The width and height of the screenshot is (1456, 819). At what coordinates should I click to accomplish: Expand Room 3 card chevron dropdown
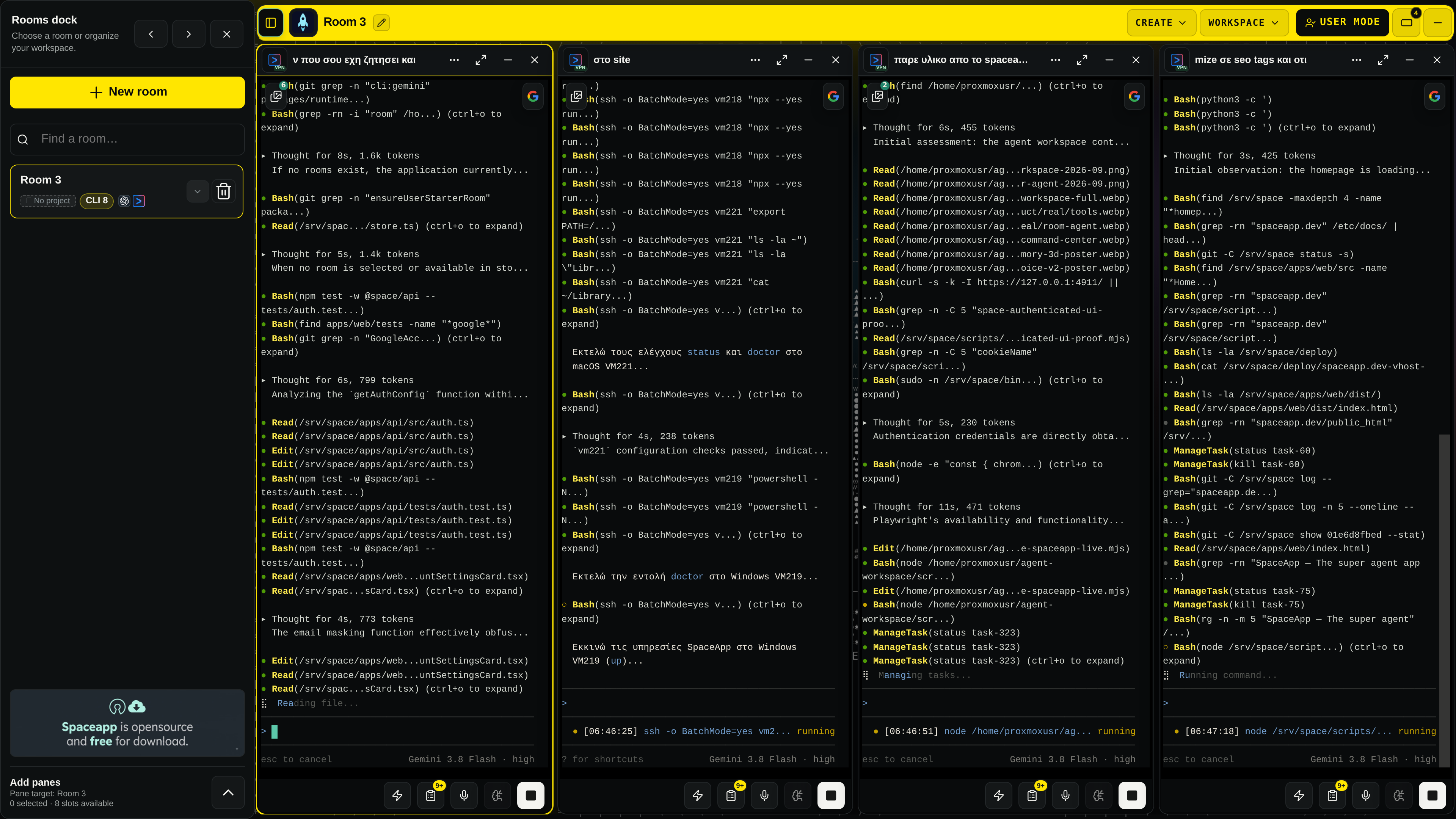pos(197,191)
